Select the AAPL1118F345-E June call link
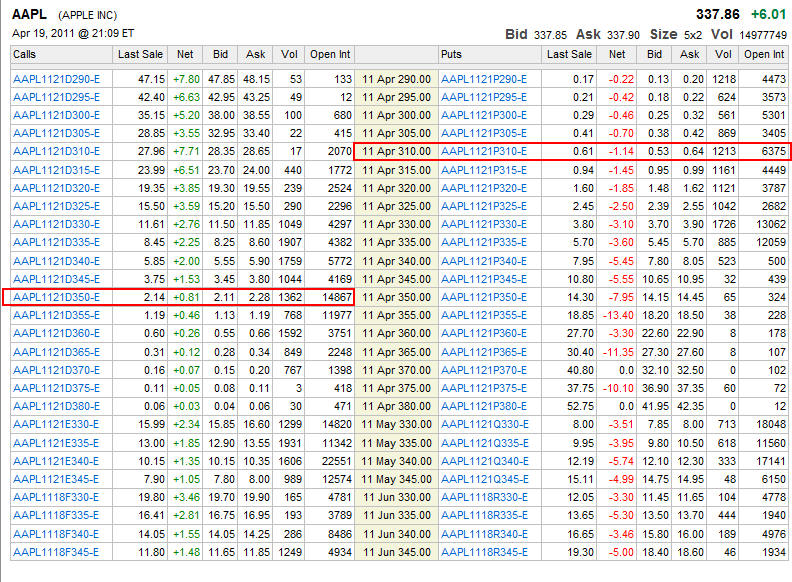 pos(57,551)
